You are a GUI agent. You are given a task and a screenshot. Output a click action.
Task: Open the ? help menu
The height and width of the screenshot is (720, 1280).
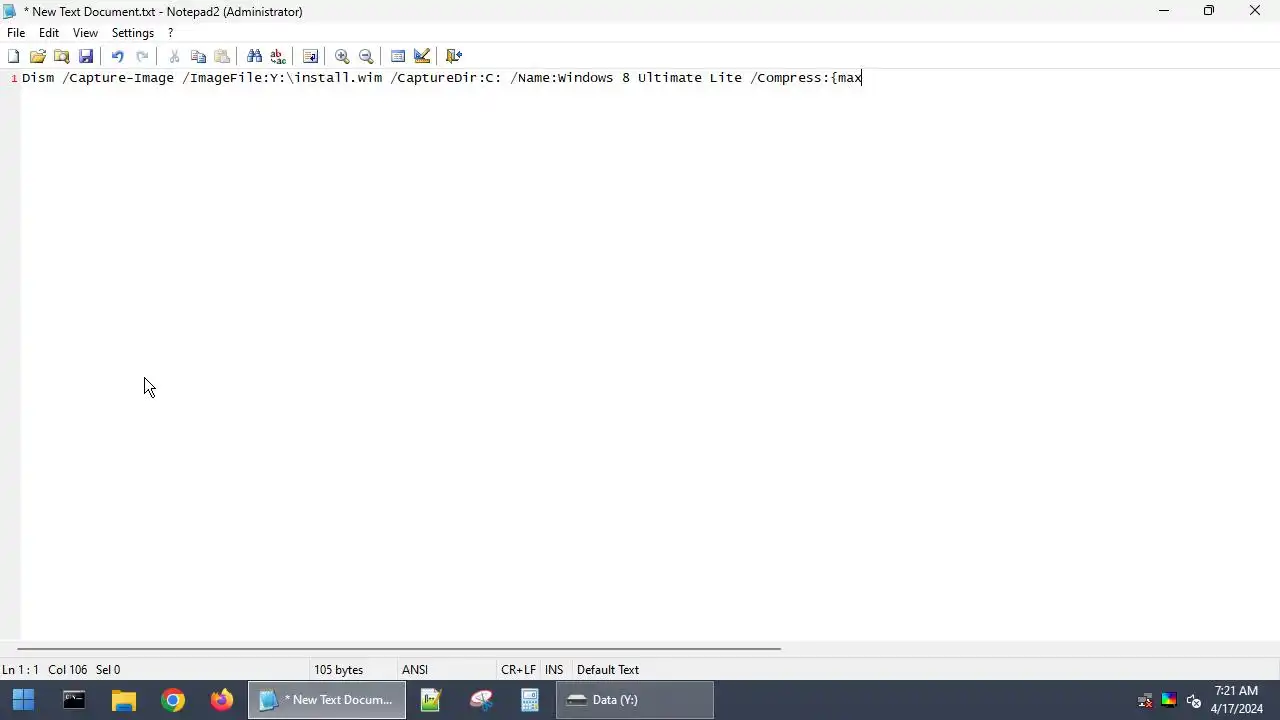click(170, 33)
